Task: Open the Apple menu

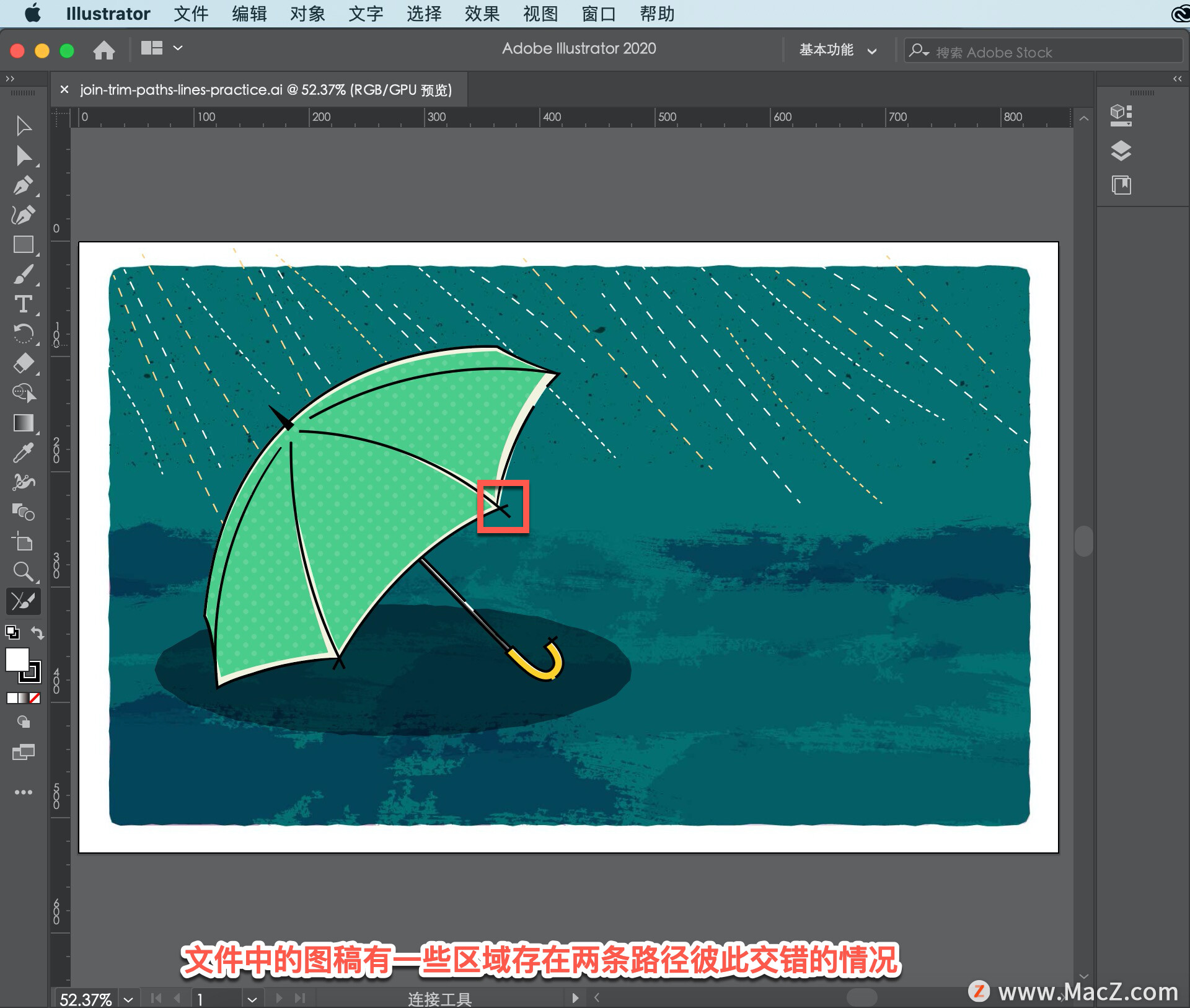Action: click(x=33, y=13)
